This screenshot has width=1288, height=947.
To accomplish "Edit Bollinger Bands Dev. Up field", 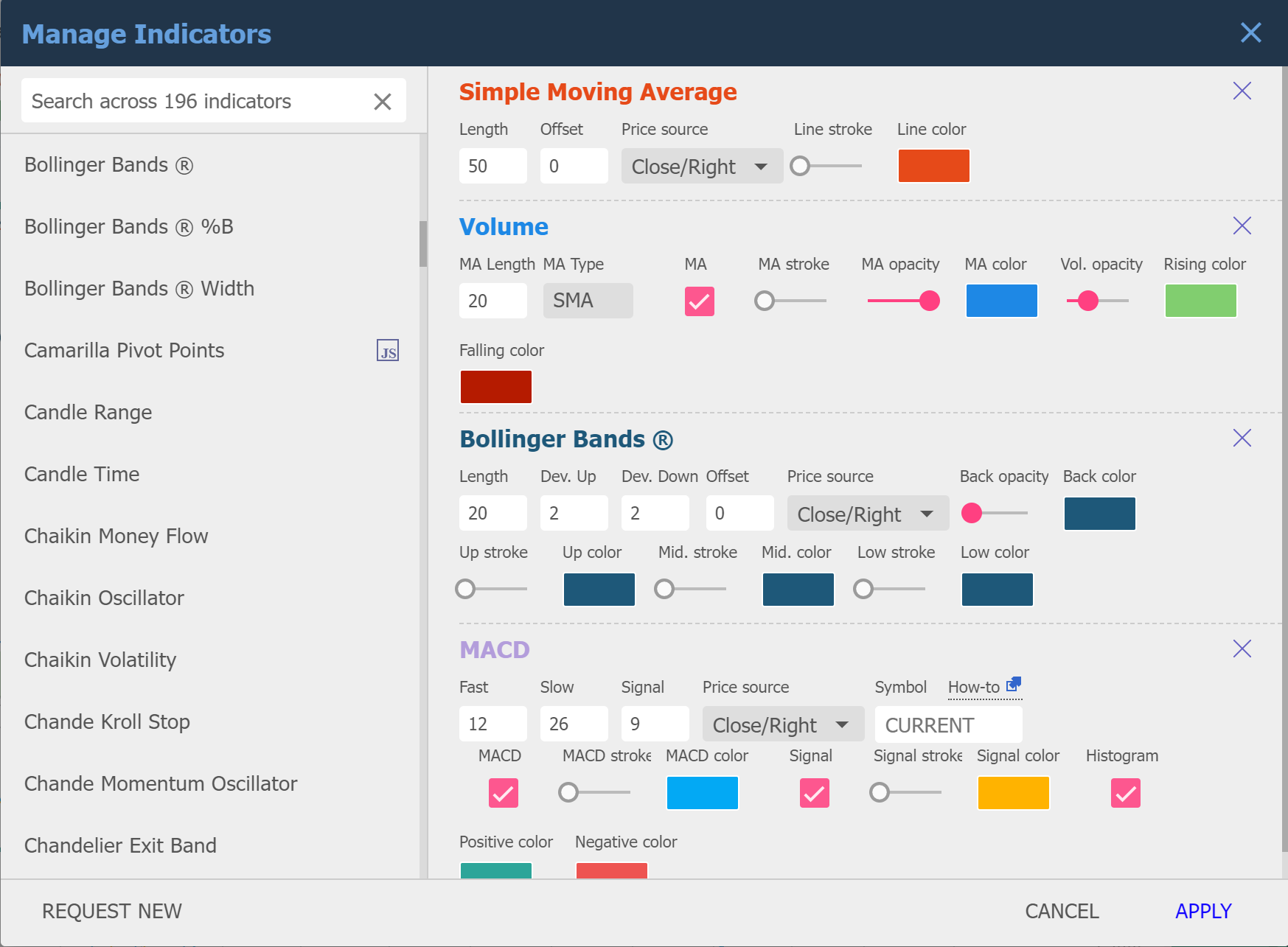I will (574, 513).
